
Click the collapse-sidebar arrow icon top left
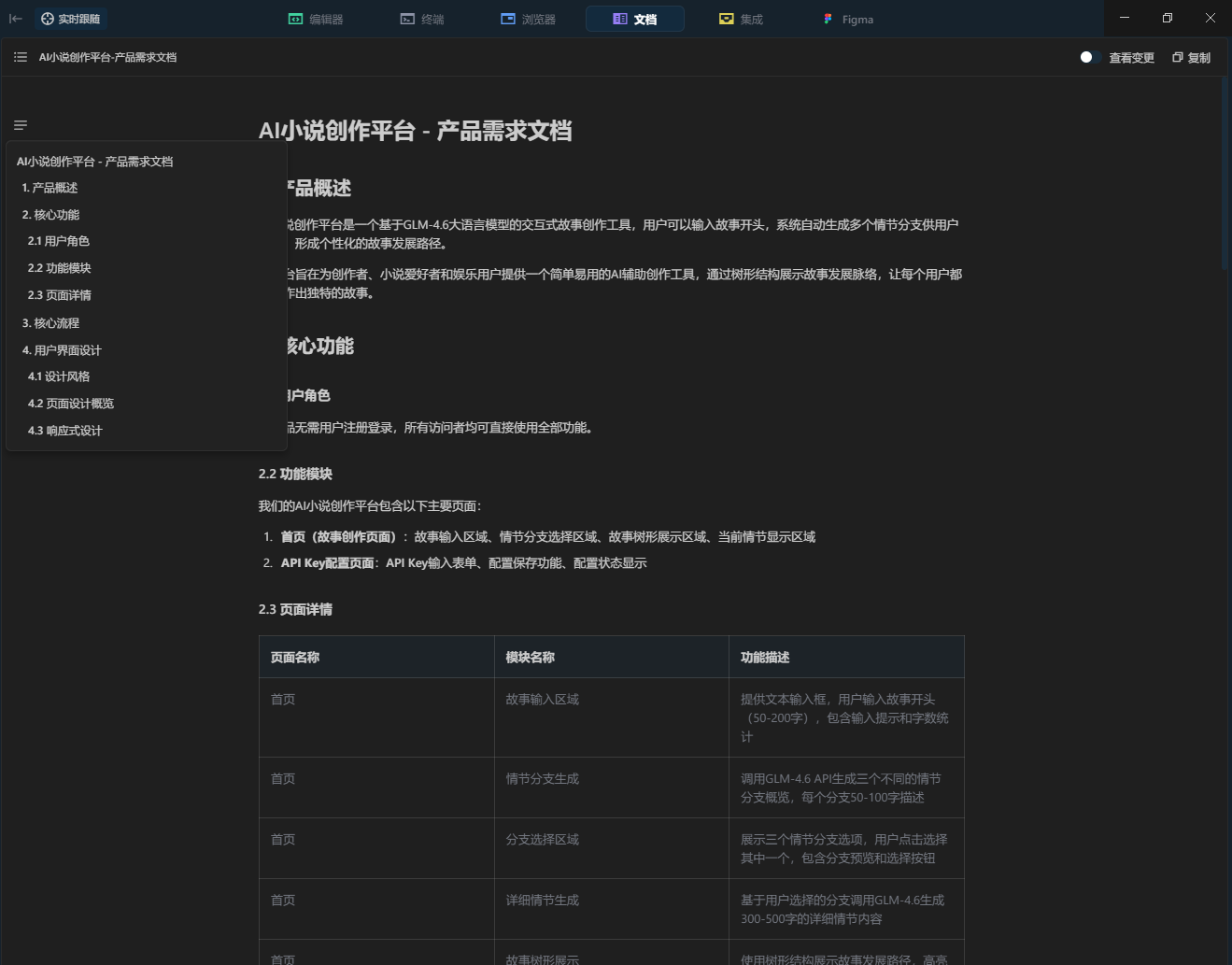point(15,18)
